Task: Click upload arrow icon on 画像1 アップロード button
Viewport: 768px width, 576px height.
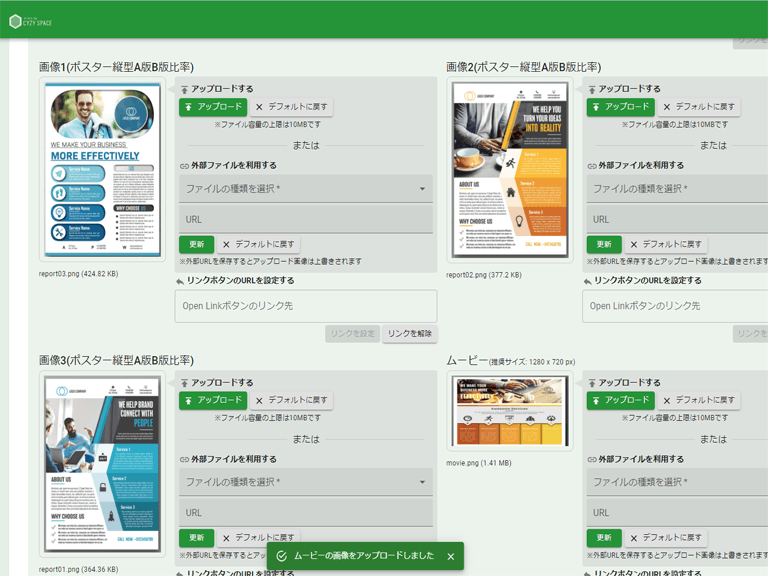Action: 189,107
